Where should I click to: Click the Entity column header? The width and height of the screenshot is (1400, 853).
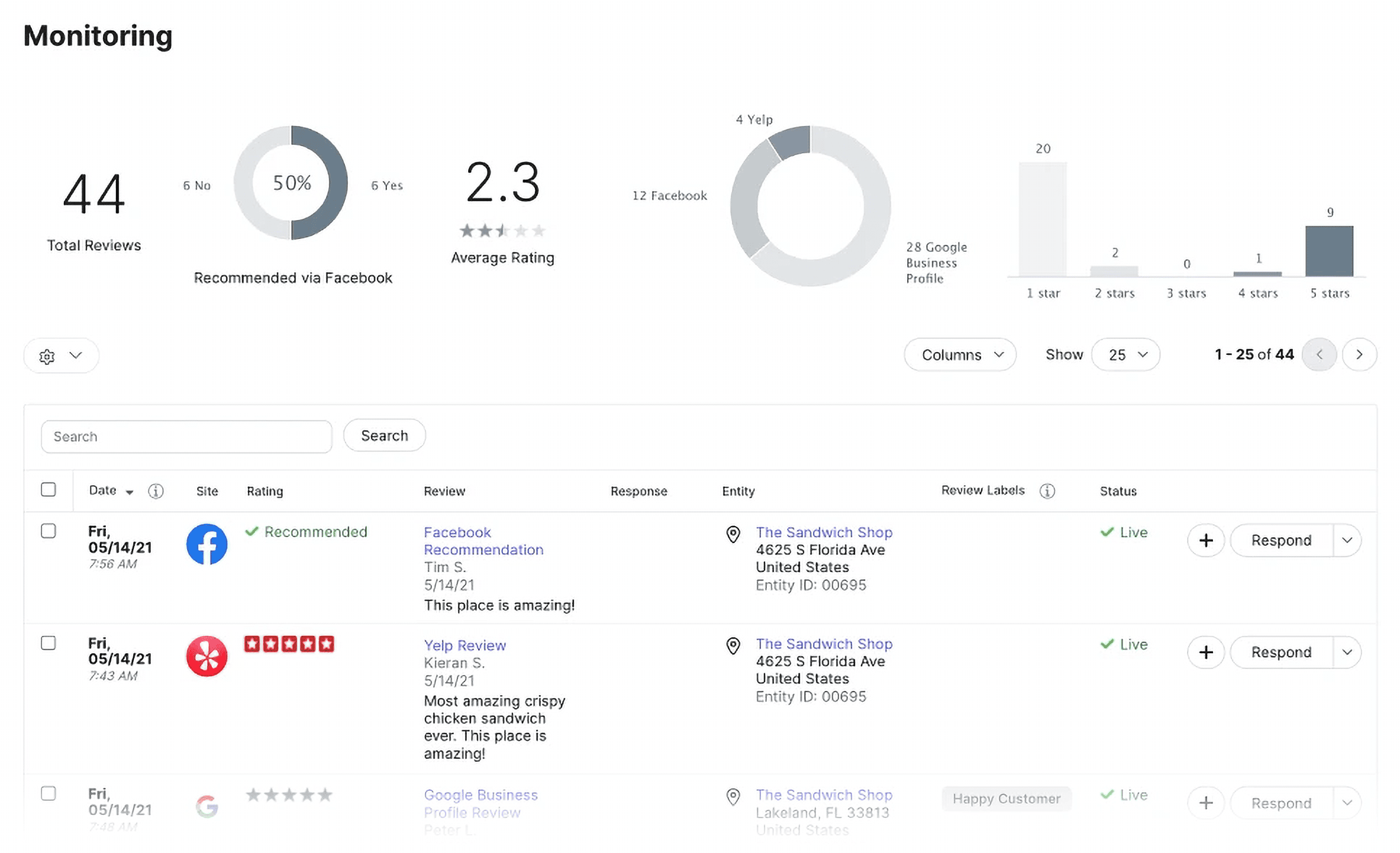pyautogui.click(x=738, y=491)
